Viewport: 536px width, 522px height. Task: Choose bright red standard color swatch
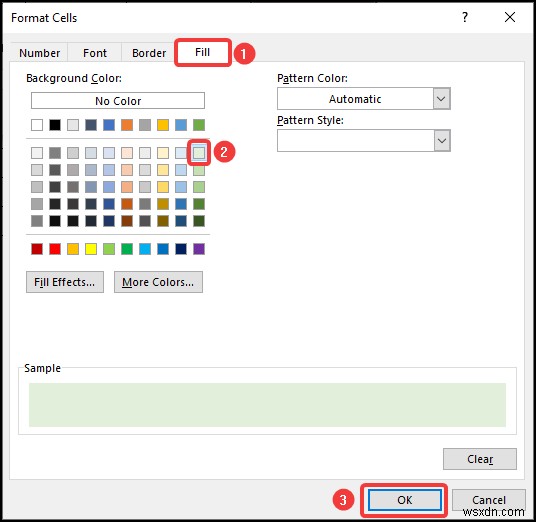click(55, 249)
